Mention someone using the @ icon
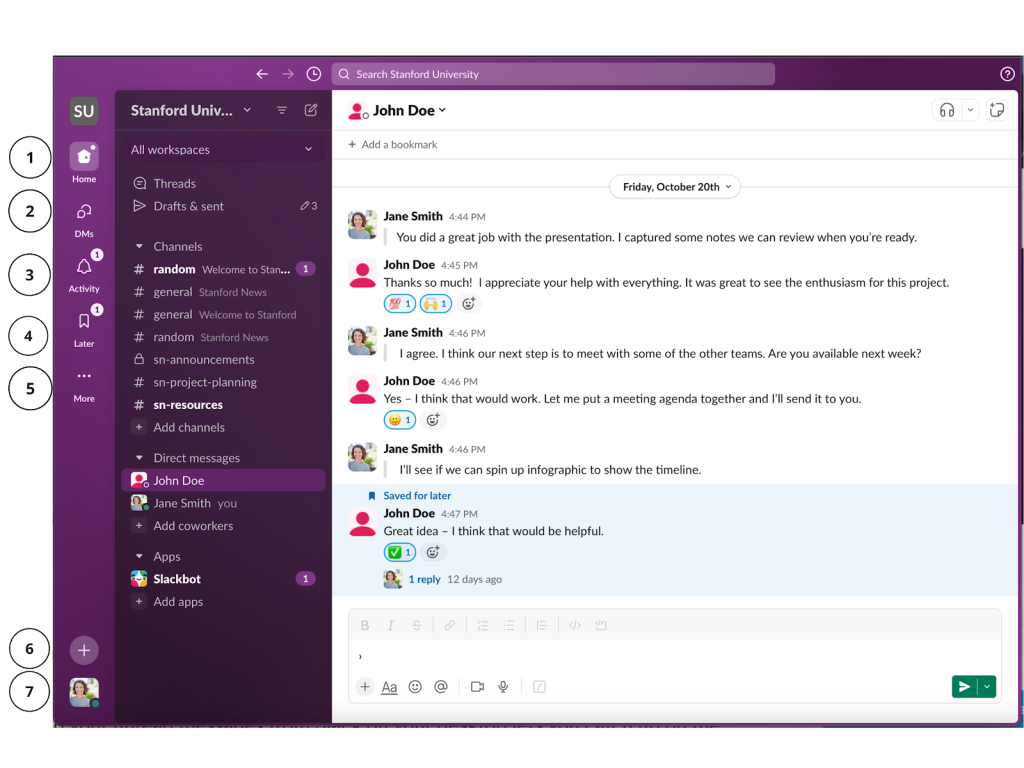 click(441, 687)
